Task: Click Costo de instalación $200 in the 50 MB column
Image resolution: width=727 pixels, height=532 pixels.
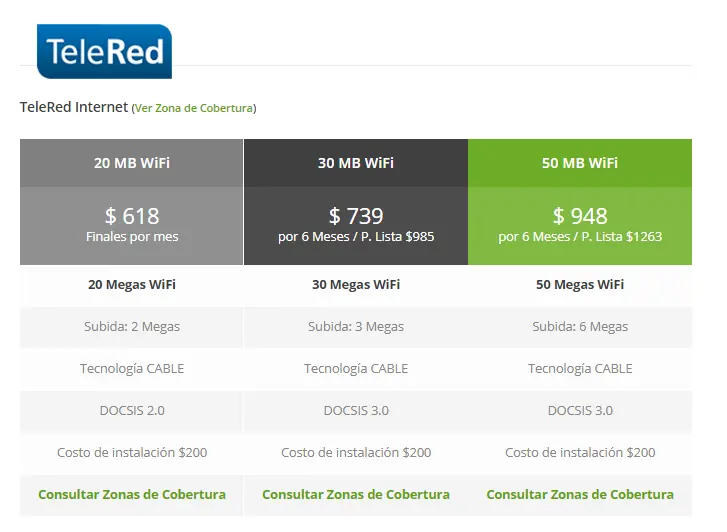Action: click(580, 452)
